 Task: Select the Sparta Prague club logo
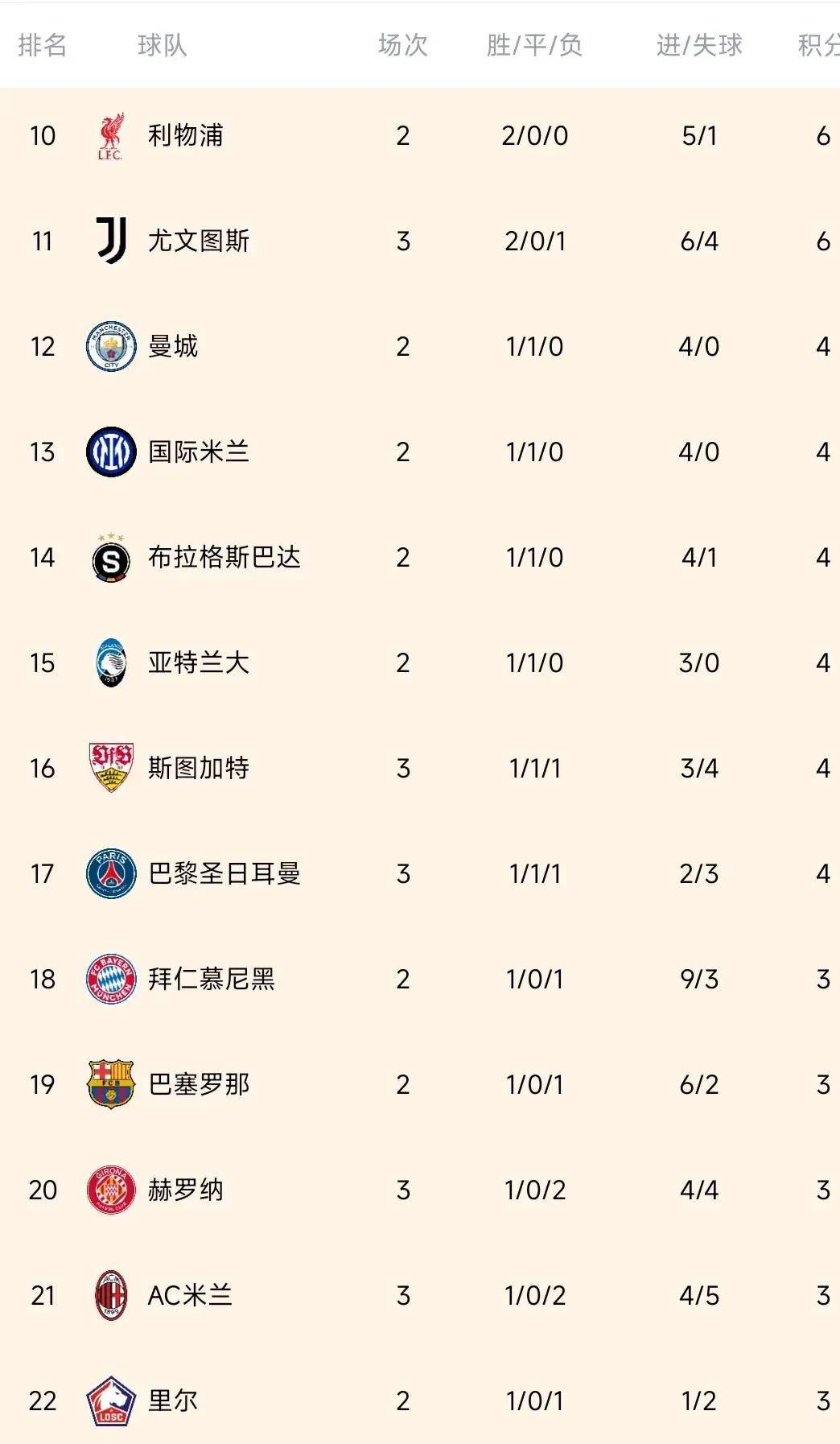(x=111, y=558)
